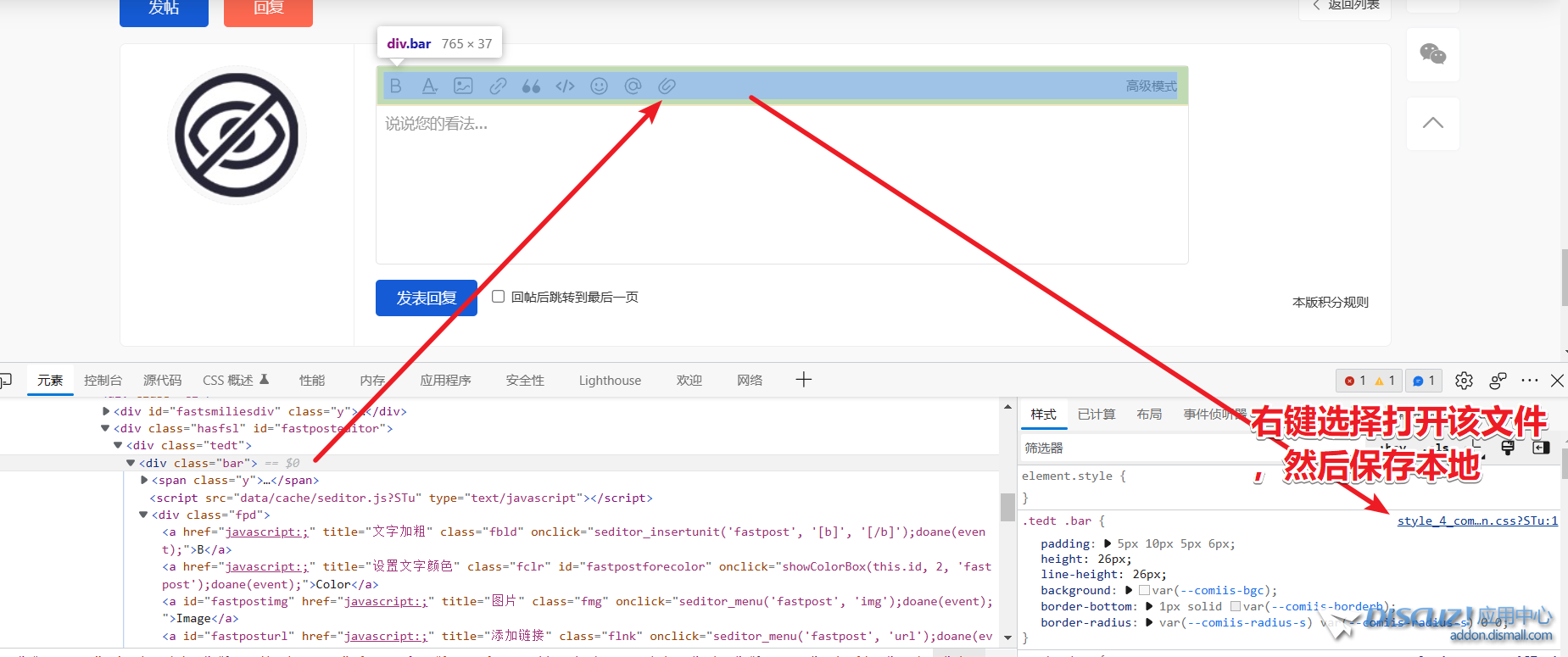Screen dimensions: 1568x657
Task: Open the text color picker icon
Action: [x=429, y=86]
